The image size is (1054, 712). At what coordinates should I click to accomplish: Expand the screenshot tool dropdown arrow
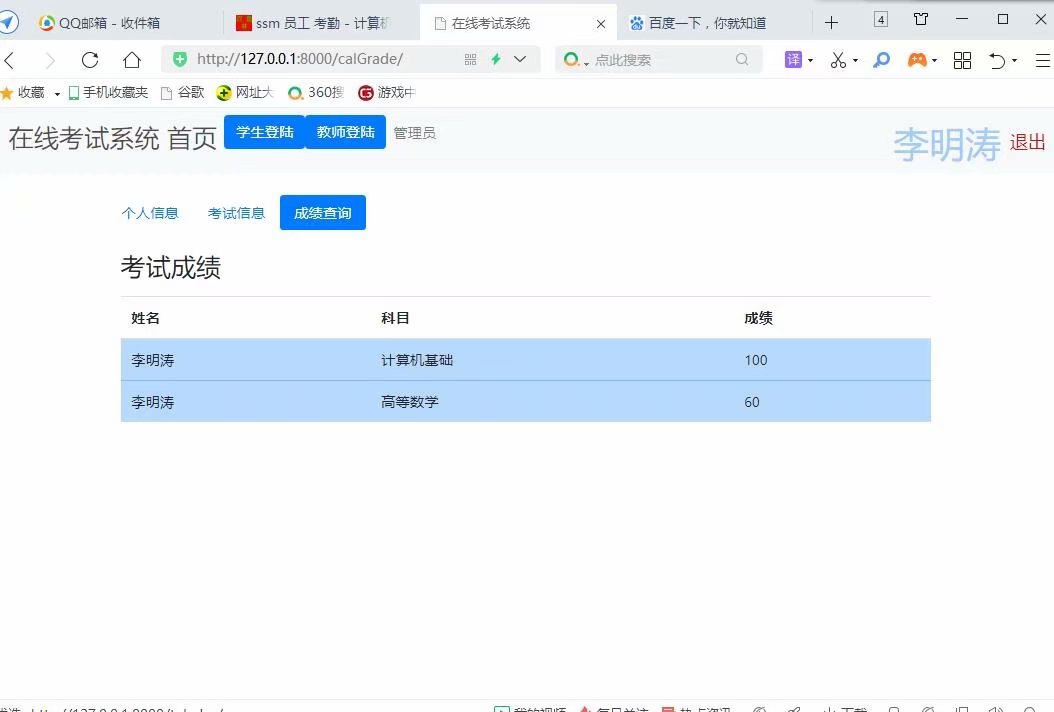855,61
